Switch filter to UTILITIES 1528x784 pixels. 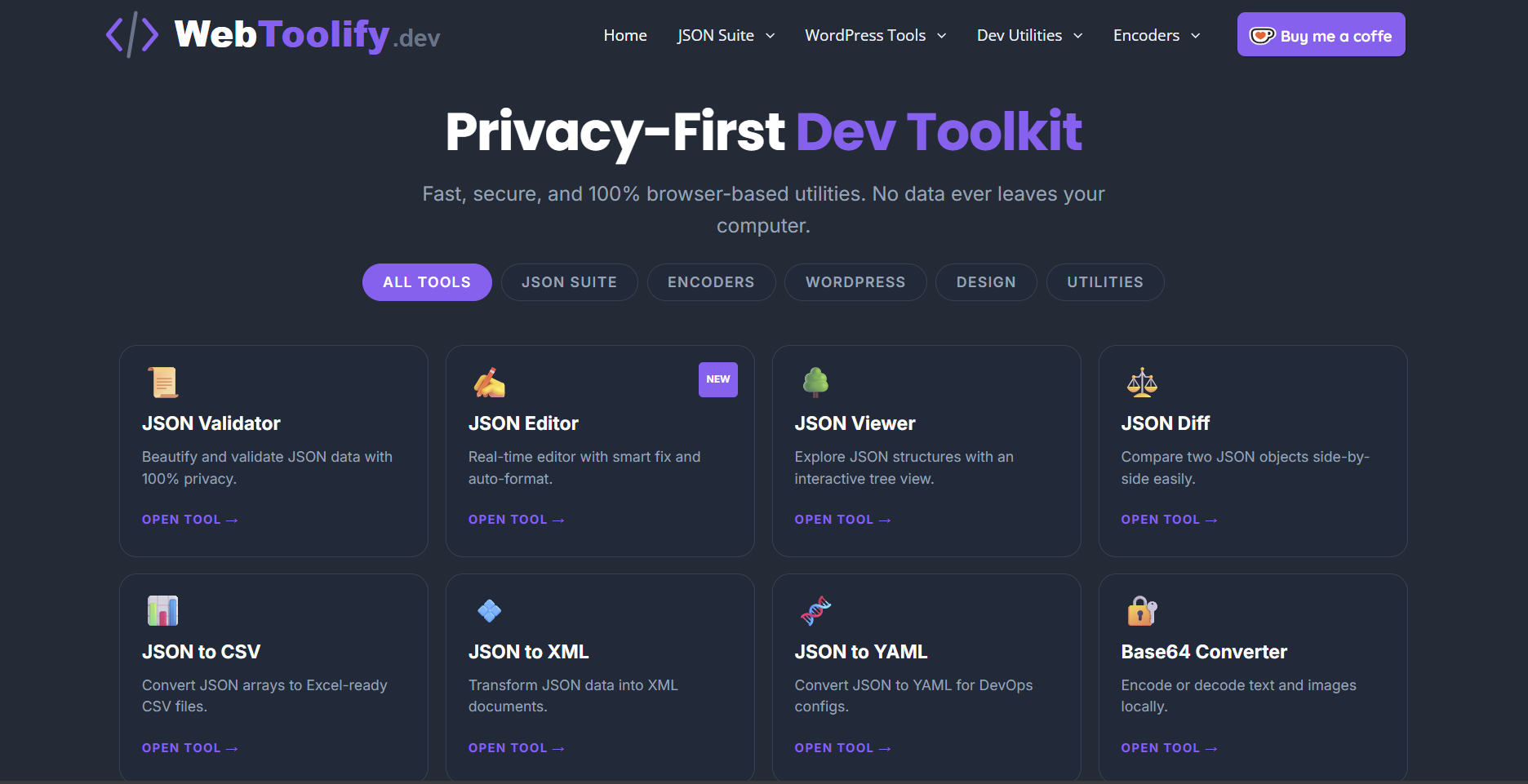click(1105, 282)
